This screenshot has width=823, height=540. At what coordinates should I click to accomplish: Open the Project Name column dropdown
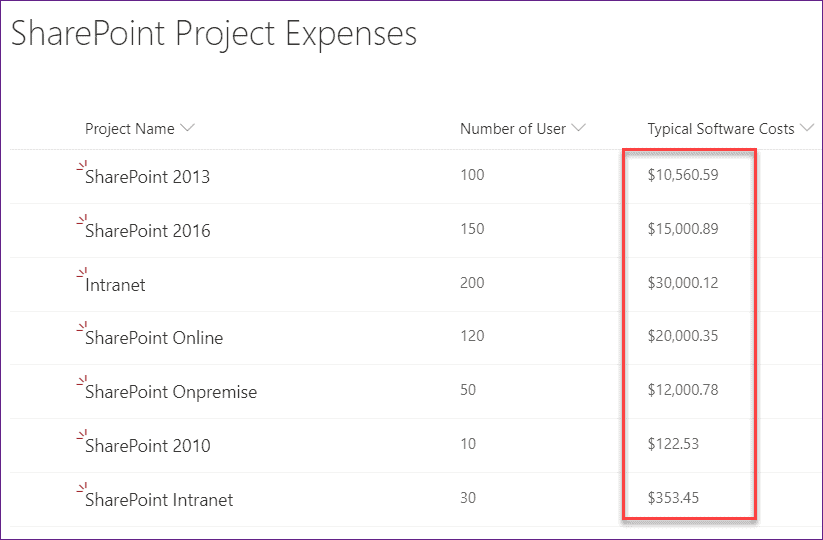coord(187,128)
